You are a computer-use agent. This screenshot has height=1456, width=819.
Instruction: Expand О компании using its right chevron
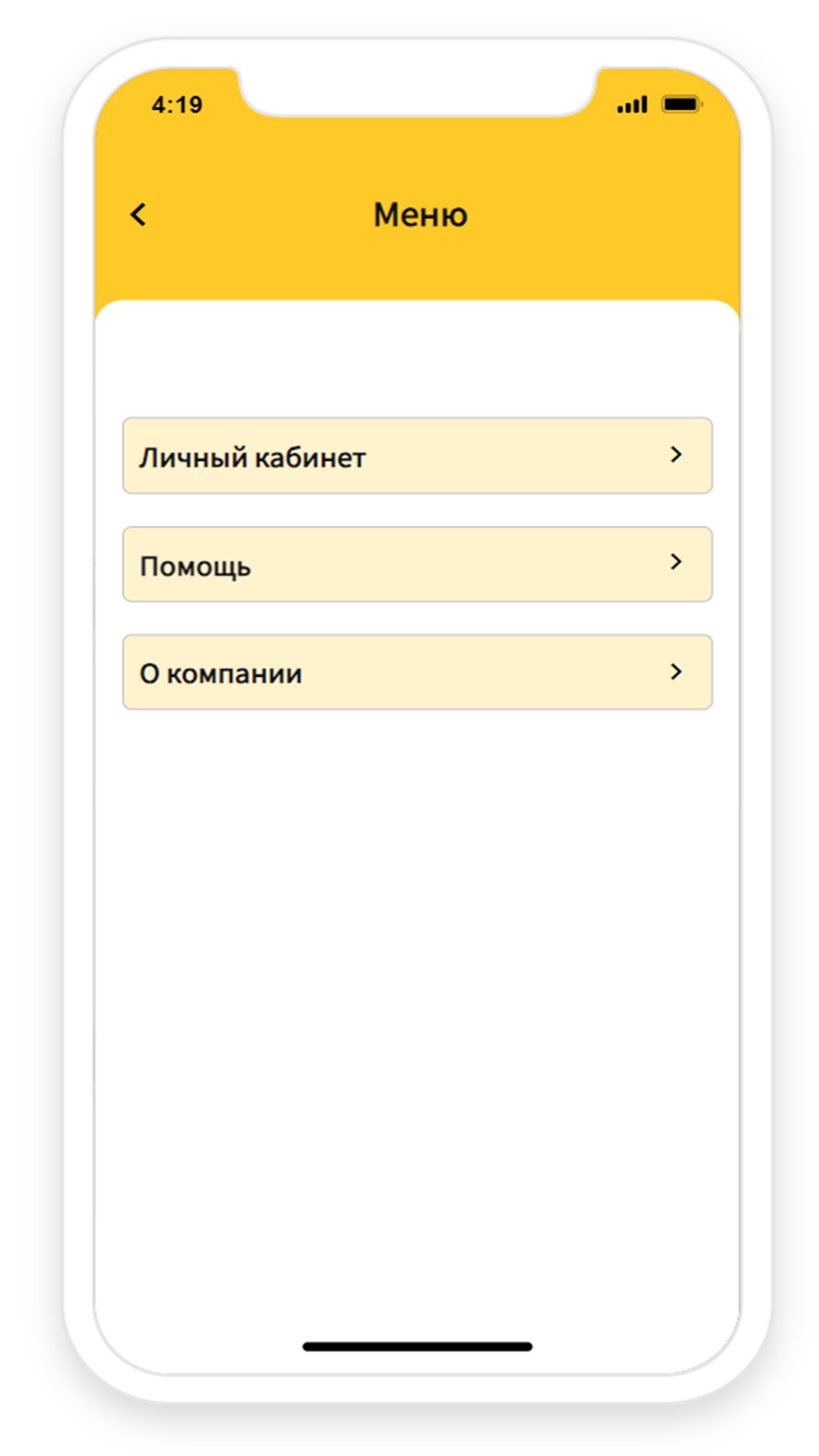coord(676,672)
